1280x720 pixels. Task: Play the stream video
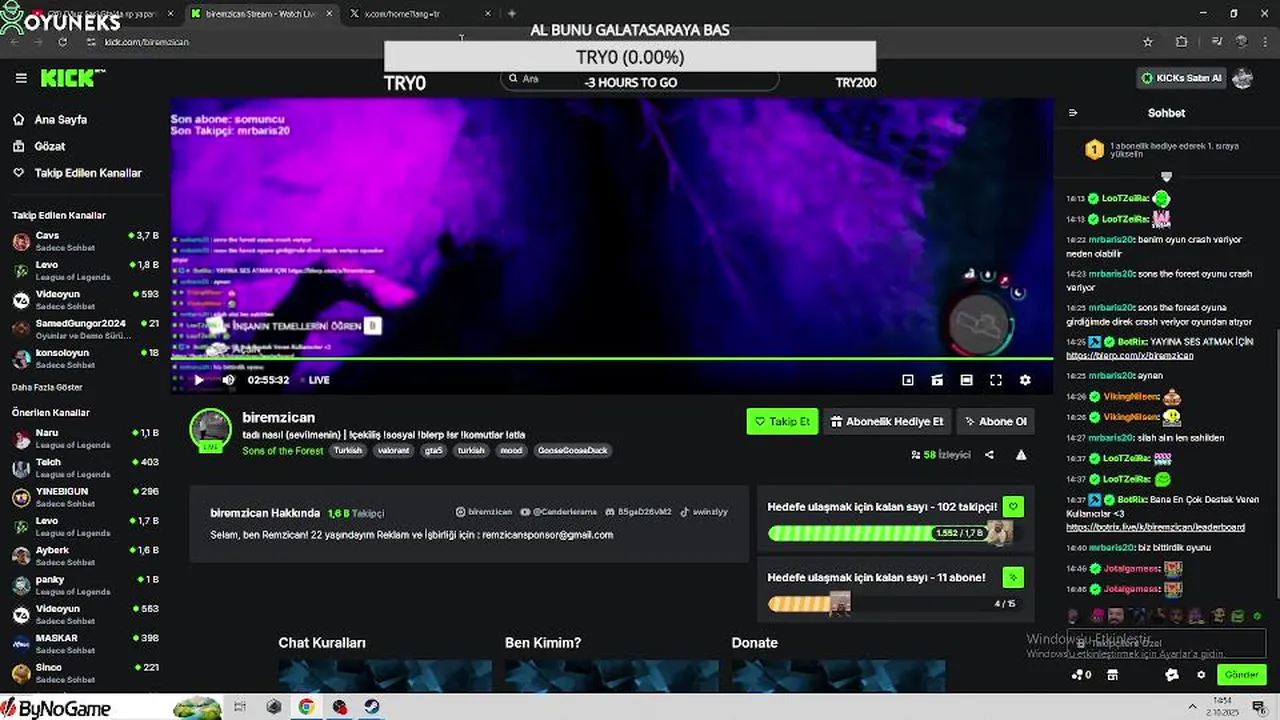(198, 380)
